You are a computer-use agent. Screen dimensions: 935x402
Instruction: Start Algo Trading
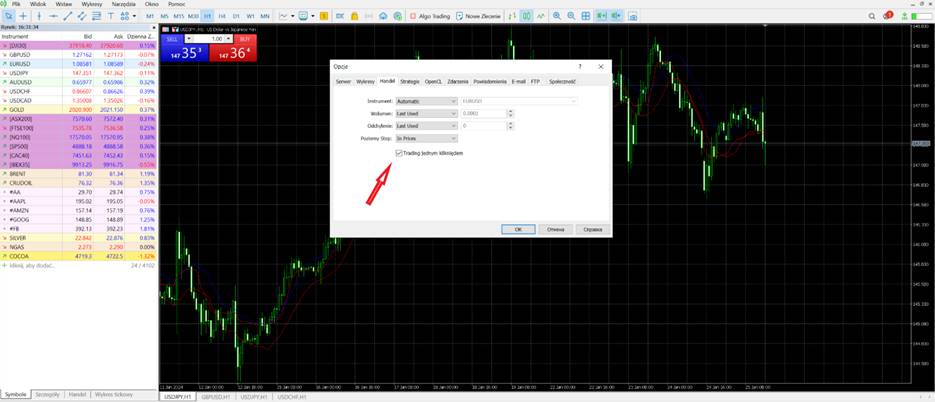[x=430, y=16]
